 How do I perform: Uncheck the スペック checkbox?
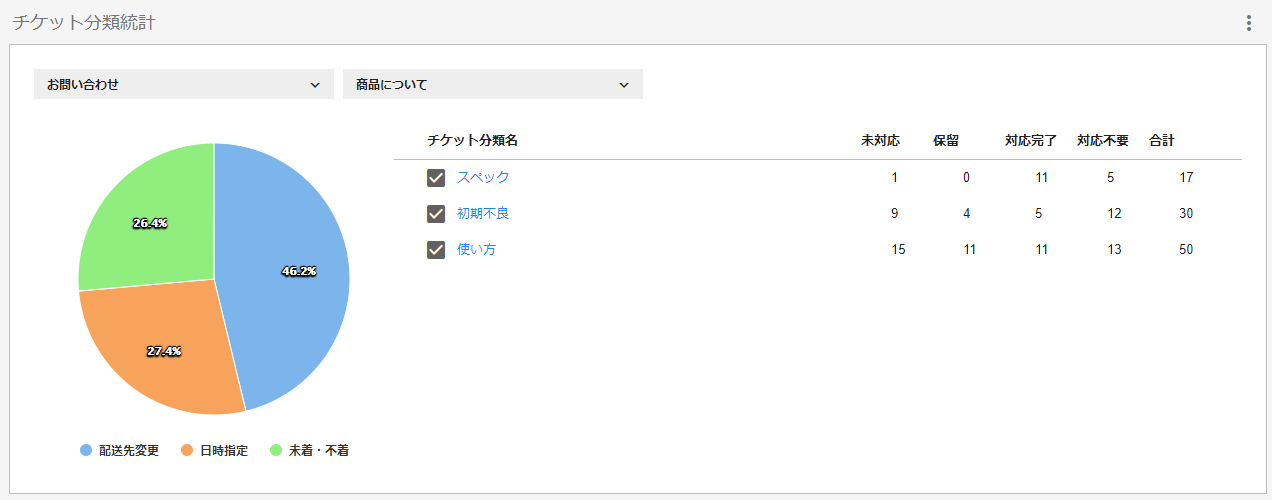[x=436, y=178]
